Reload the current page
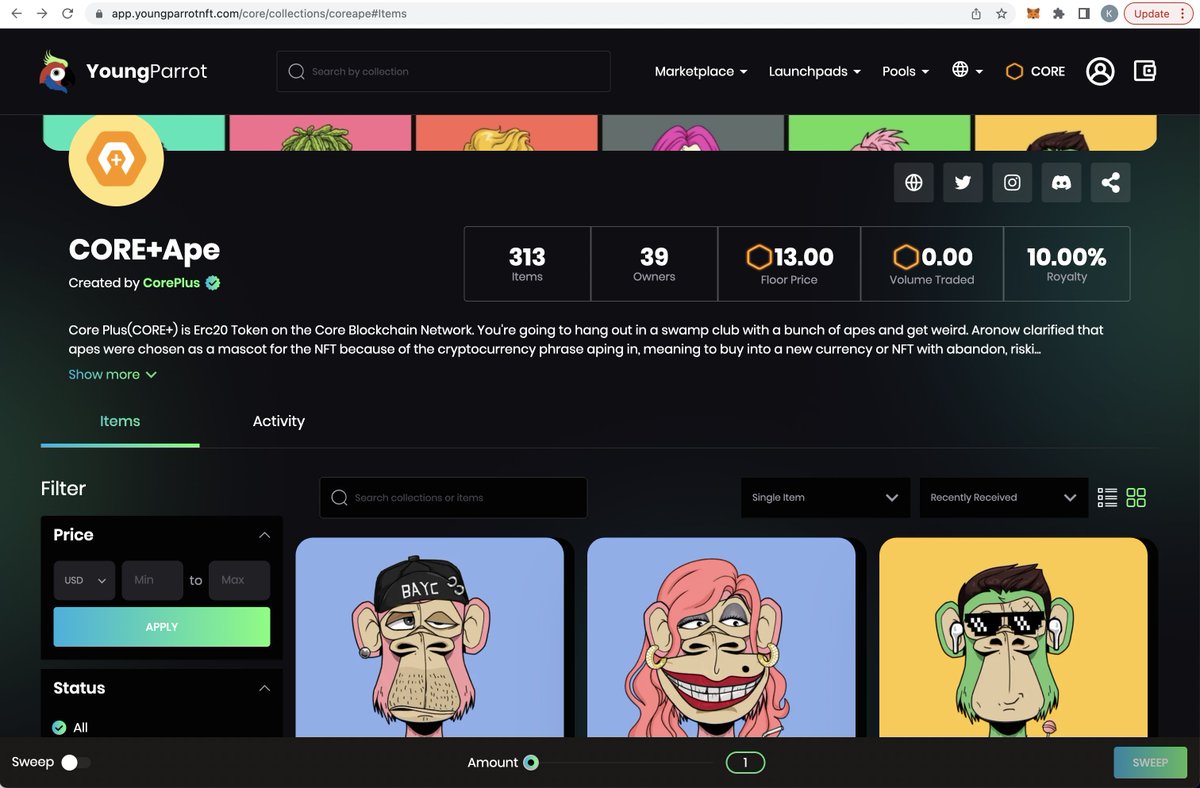1200x788 pixels. click(x=68, y=14)
